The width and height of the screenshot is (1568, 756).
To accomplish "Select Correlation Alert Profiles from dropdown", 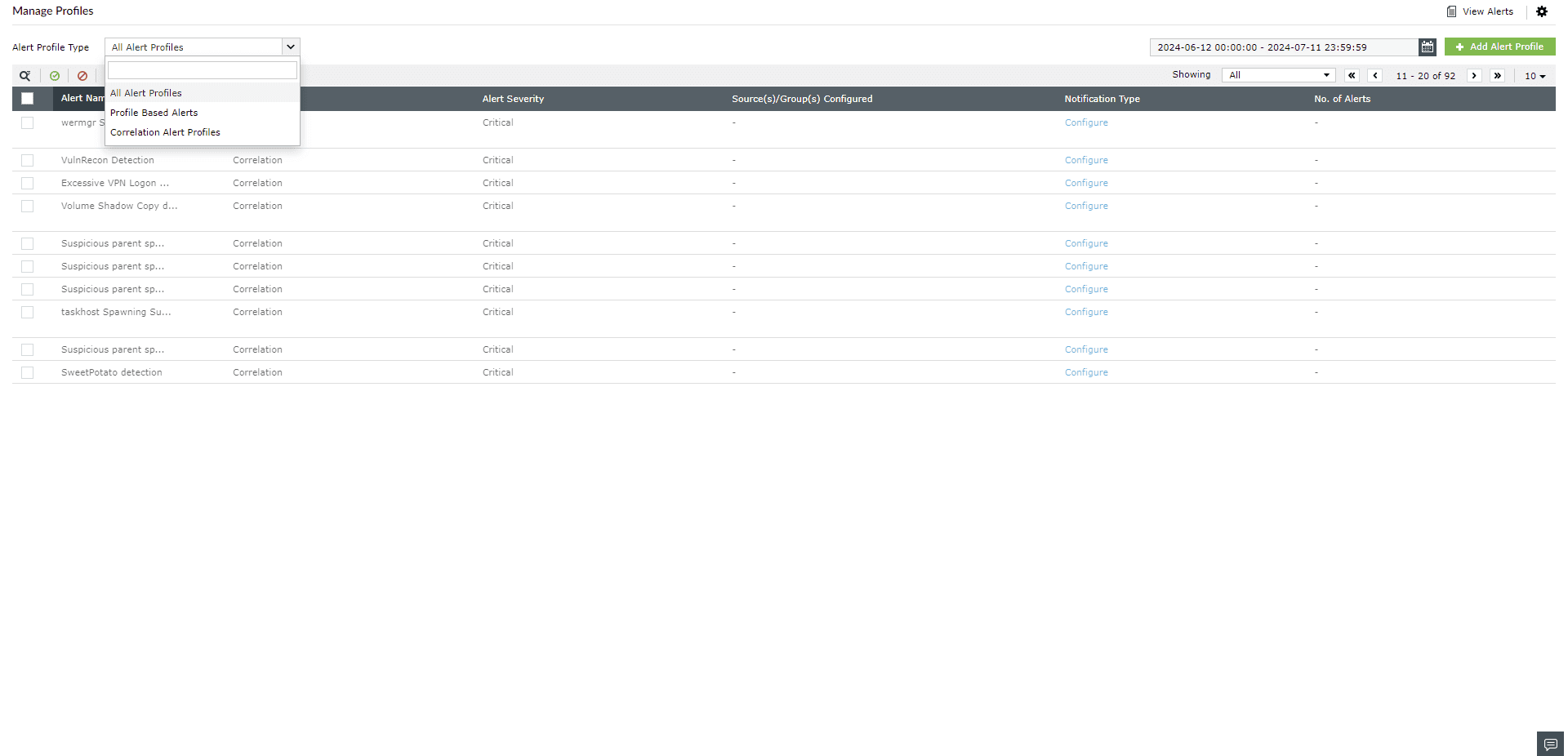I will (164, 131).
